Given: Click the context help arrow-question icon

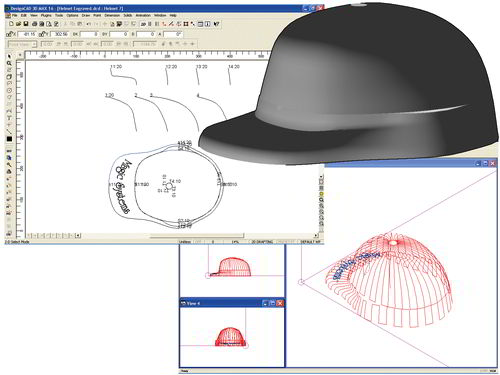Looking at the screenshot, I should (216, 24).
